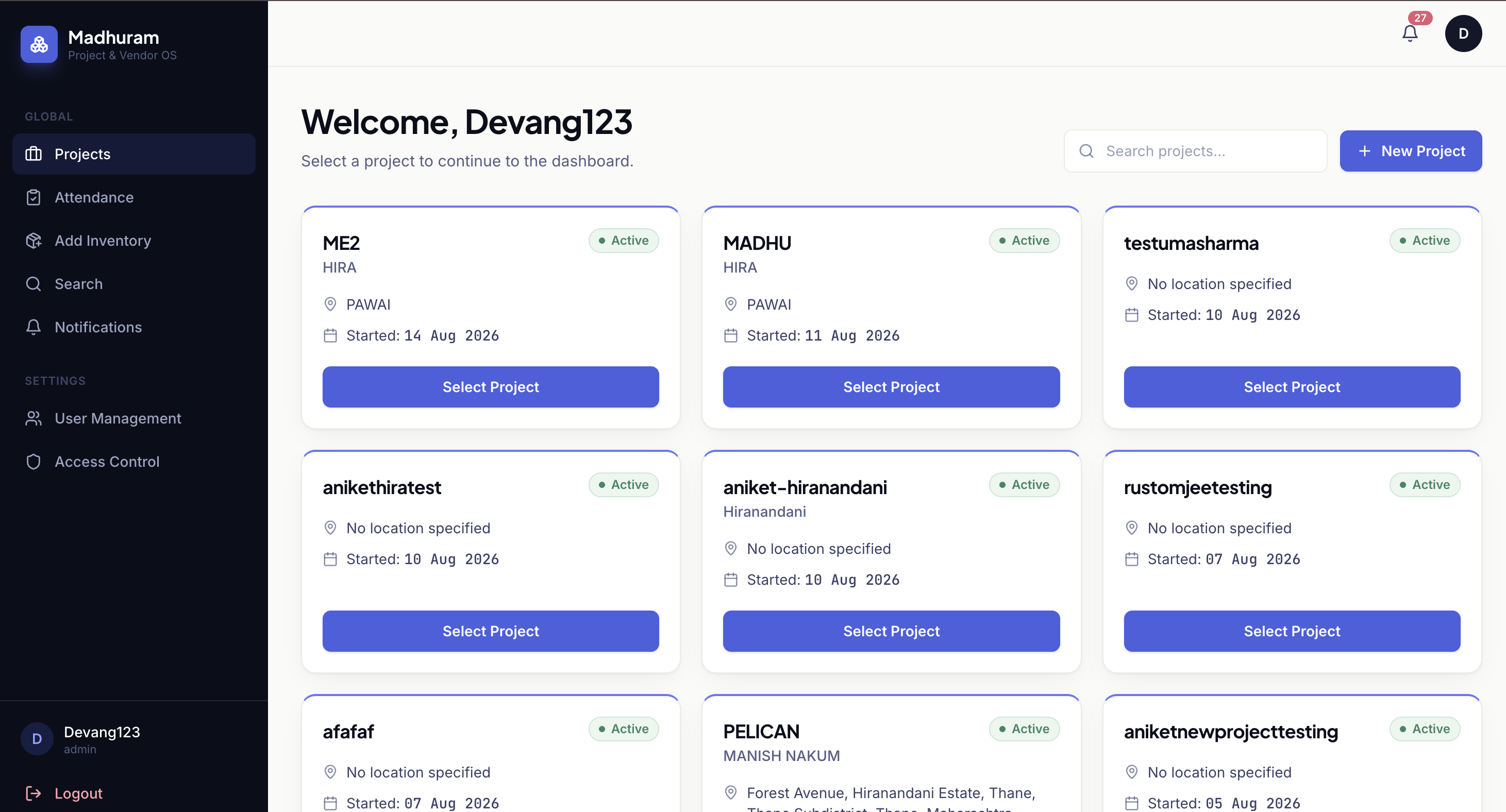The height and width of the screenshot is (812, 1506).
Task: Click the Projects briefcase icon in the sidebar
Action: pyautogui.click(x=34, y=154)
